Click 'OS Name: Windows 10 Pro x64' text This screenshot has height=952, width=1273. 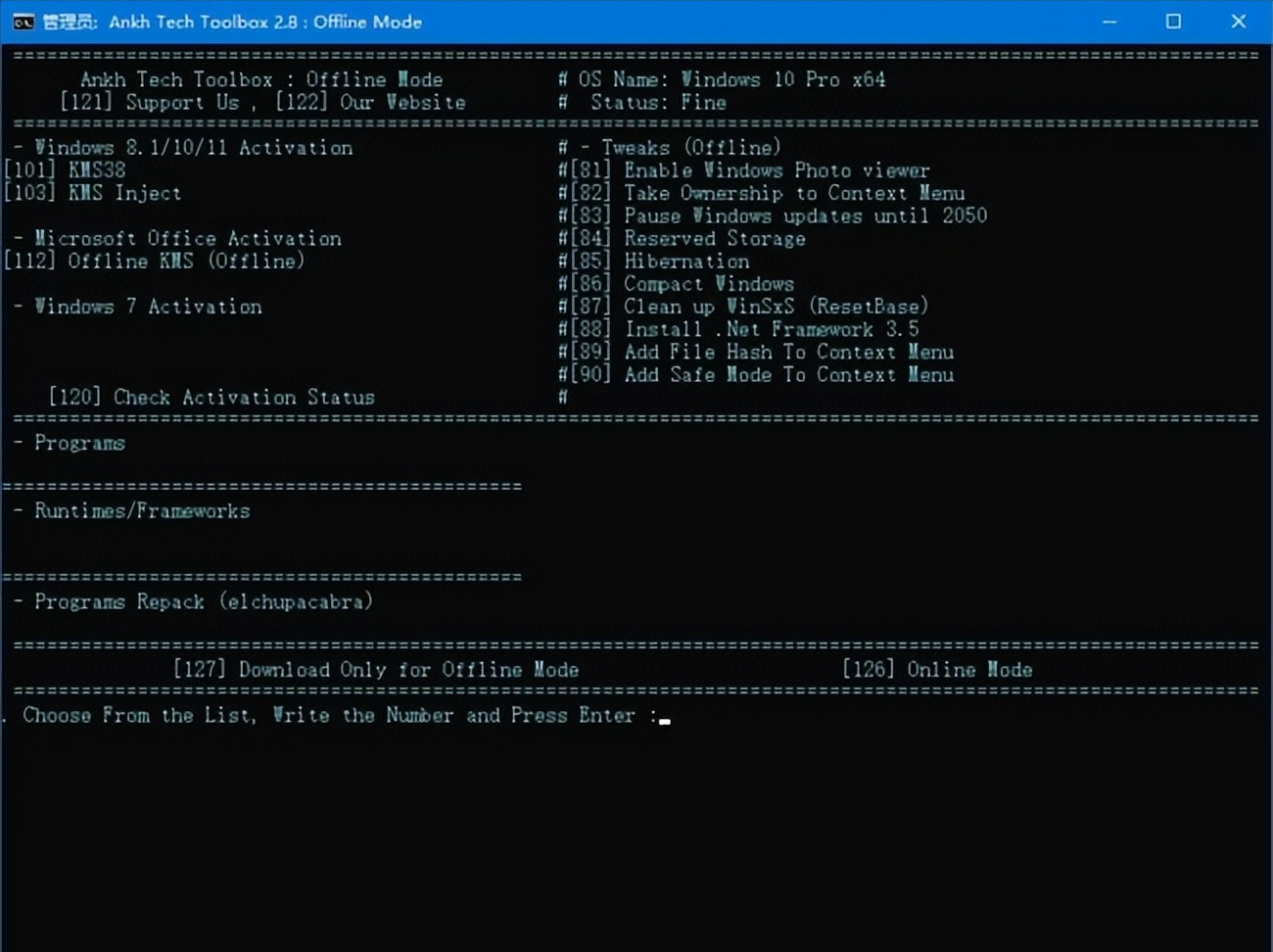click(731, 79)
